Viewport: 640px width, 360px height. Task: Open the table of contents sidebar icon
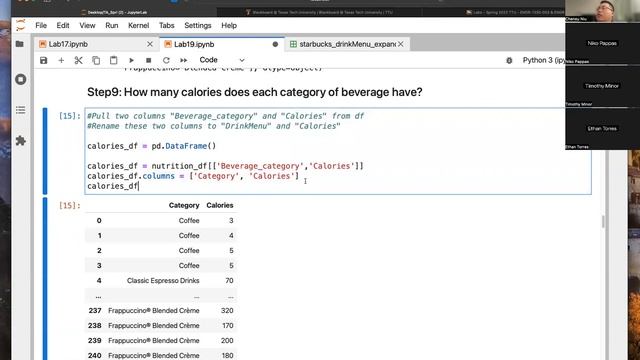pyautogui.click(x=20, y=110)
